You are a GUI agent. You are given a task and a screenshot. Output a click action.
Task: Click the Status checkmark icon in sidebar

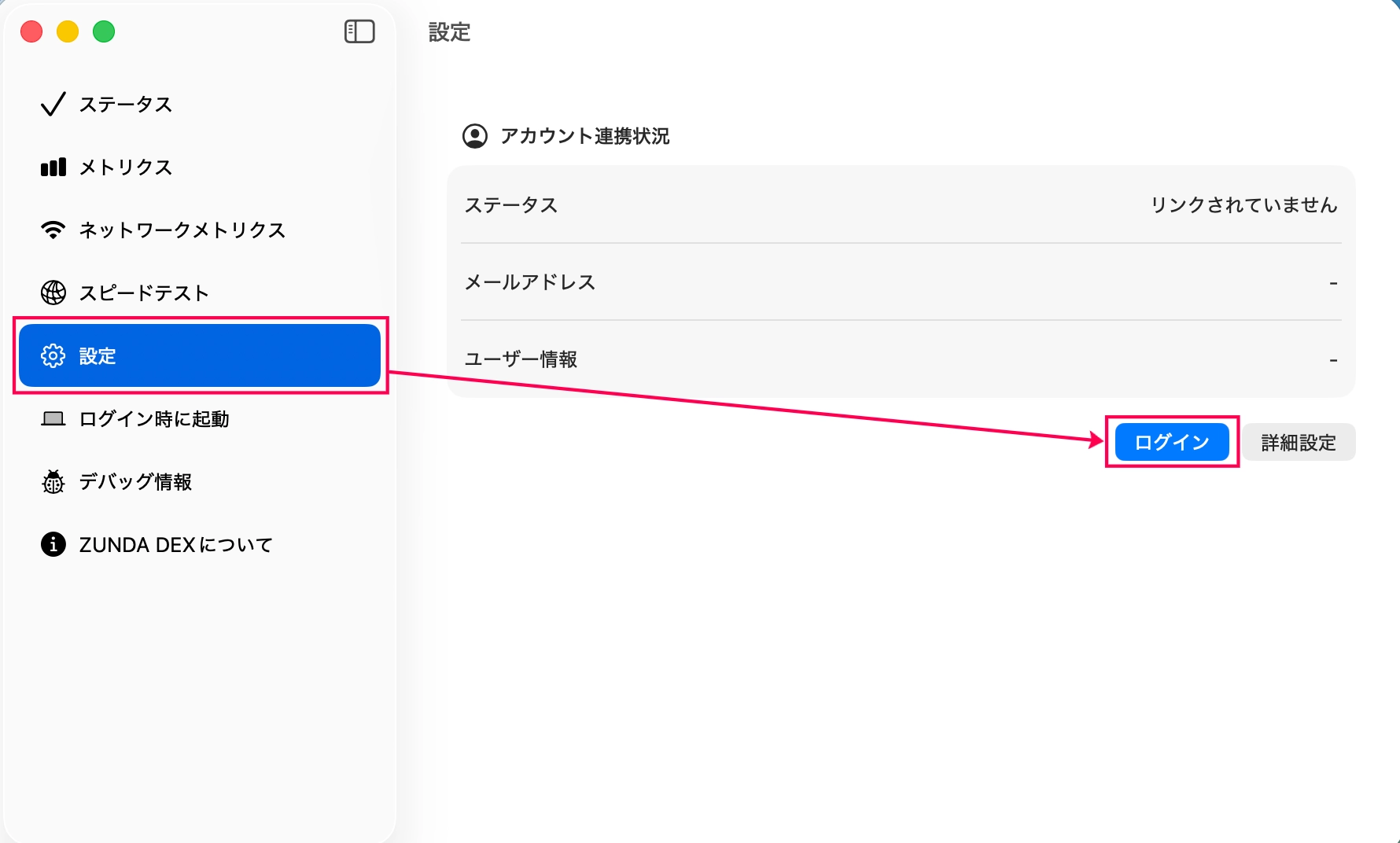coord(53,104)
